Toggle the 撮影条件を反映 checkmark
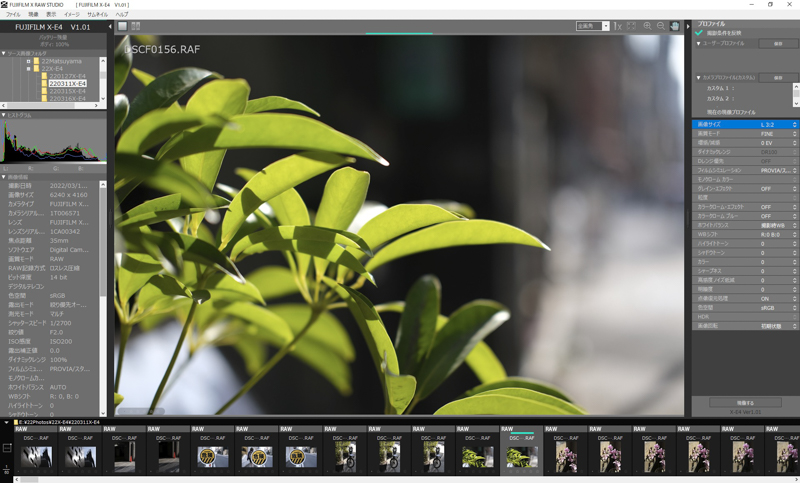 699,33
